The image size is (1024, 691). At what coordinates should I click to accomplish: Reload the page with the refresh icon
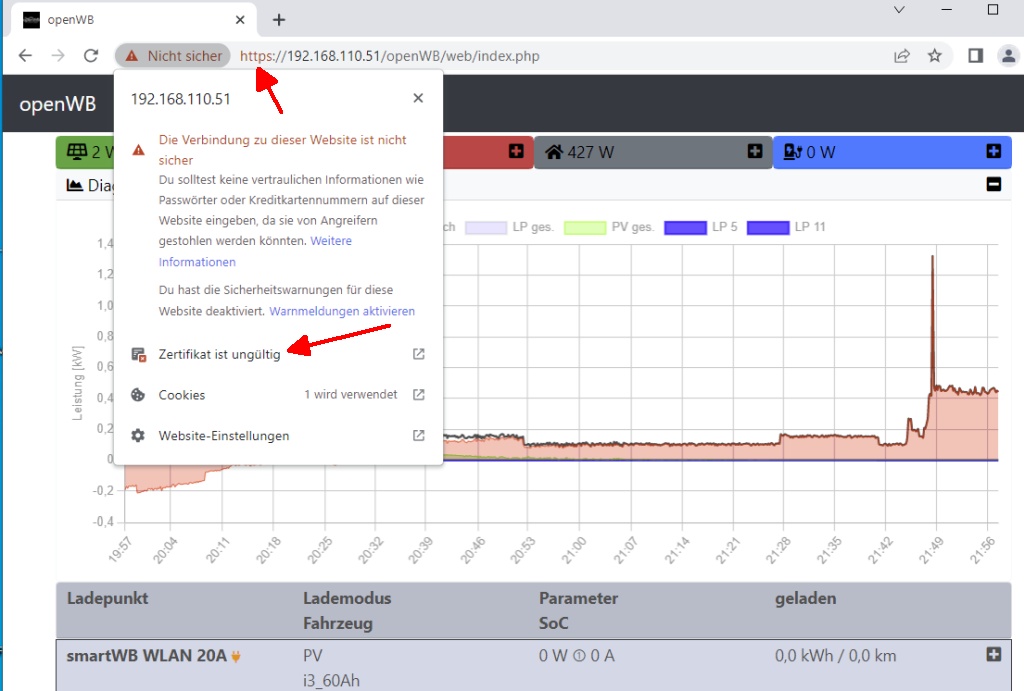91,56
